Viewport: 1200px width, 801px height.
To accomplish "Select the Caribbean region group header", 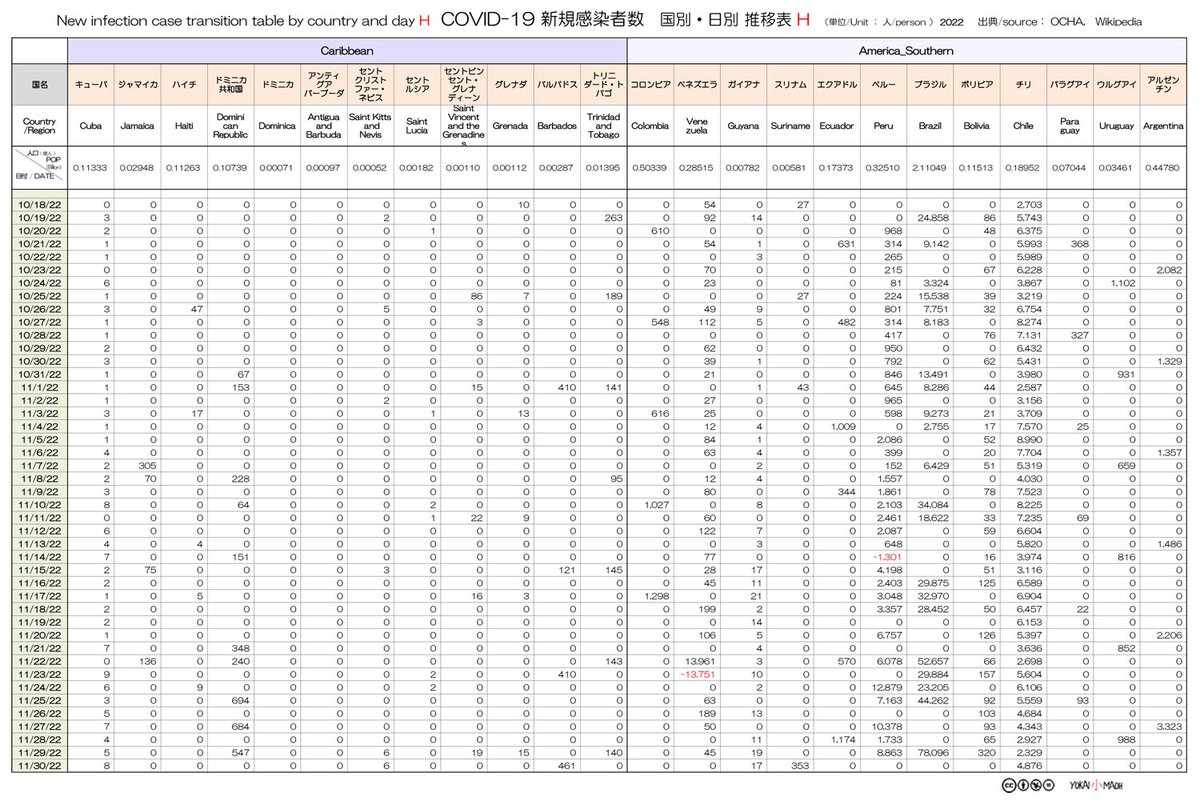I will [x=347, y=49].
